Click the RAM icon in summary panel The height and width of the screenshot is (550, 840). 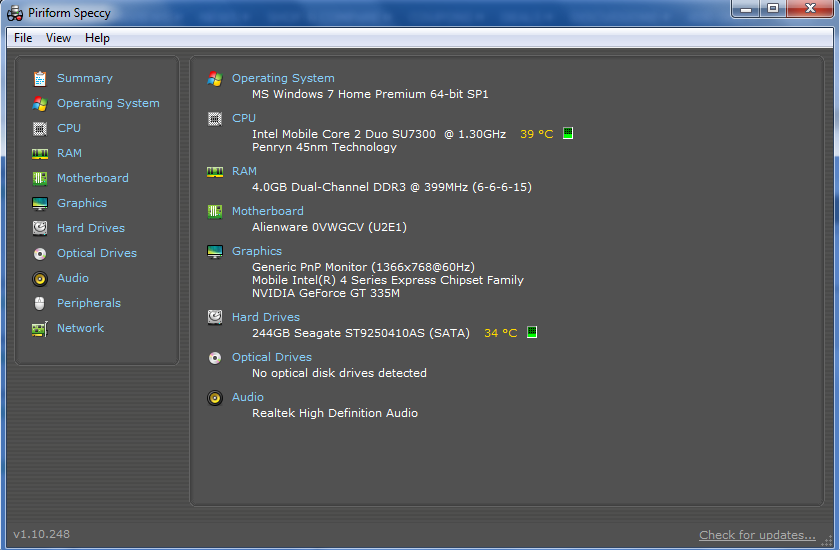(x=215, y=171)
